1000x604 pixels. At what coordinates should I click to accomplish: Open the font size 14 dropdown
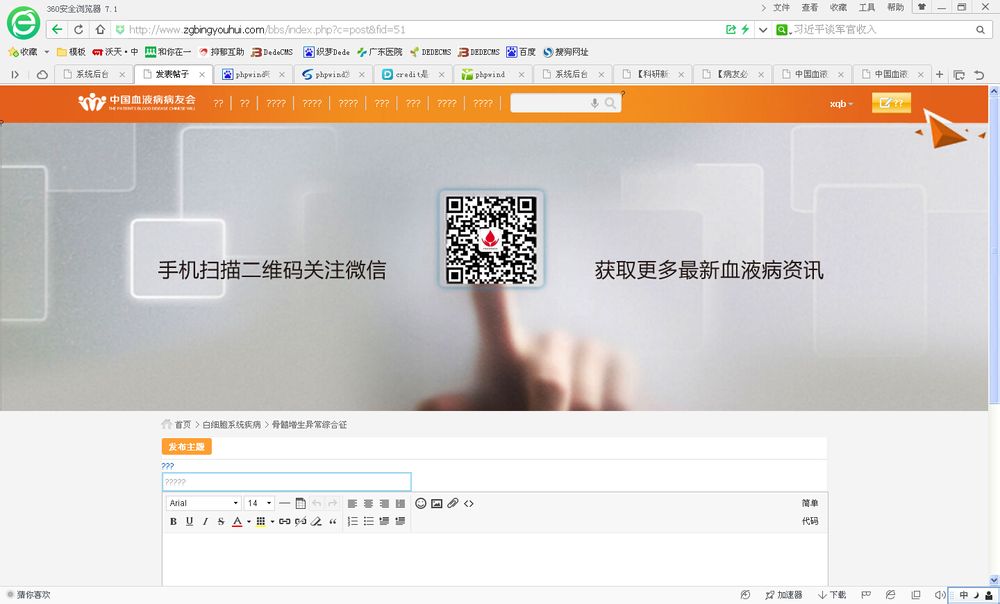260,503
